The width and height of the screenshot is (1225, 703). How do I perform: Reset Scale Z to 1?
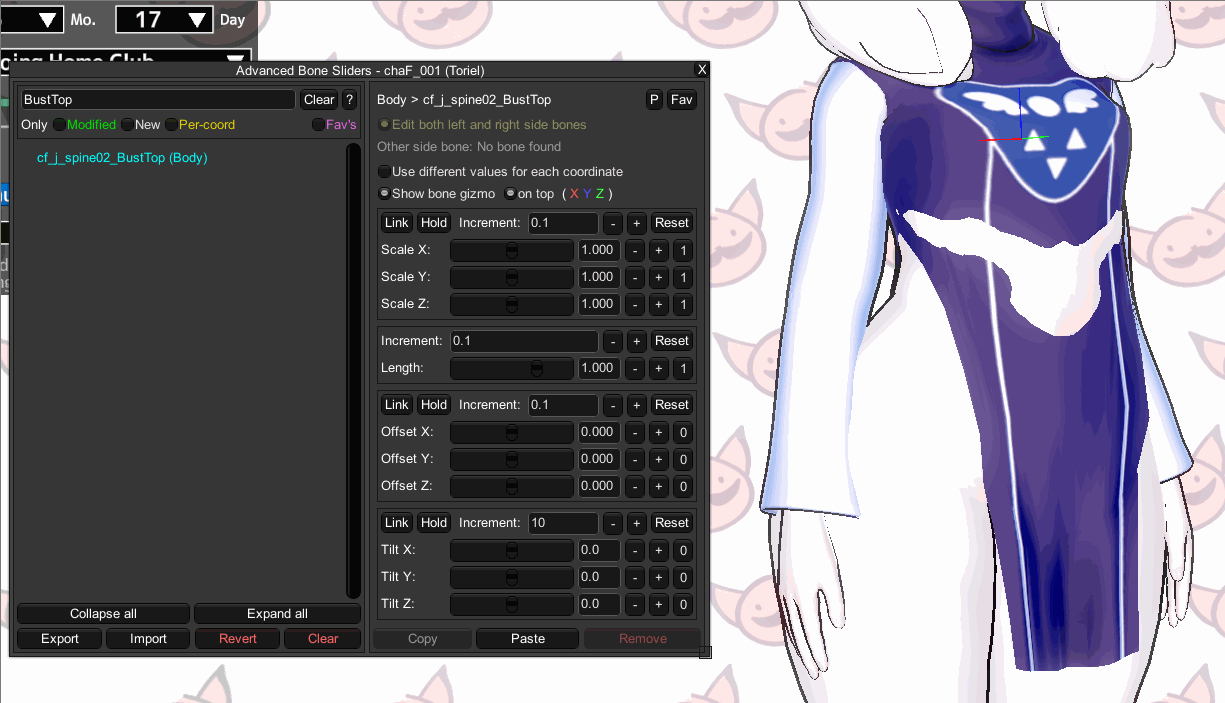click(683, 304)
